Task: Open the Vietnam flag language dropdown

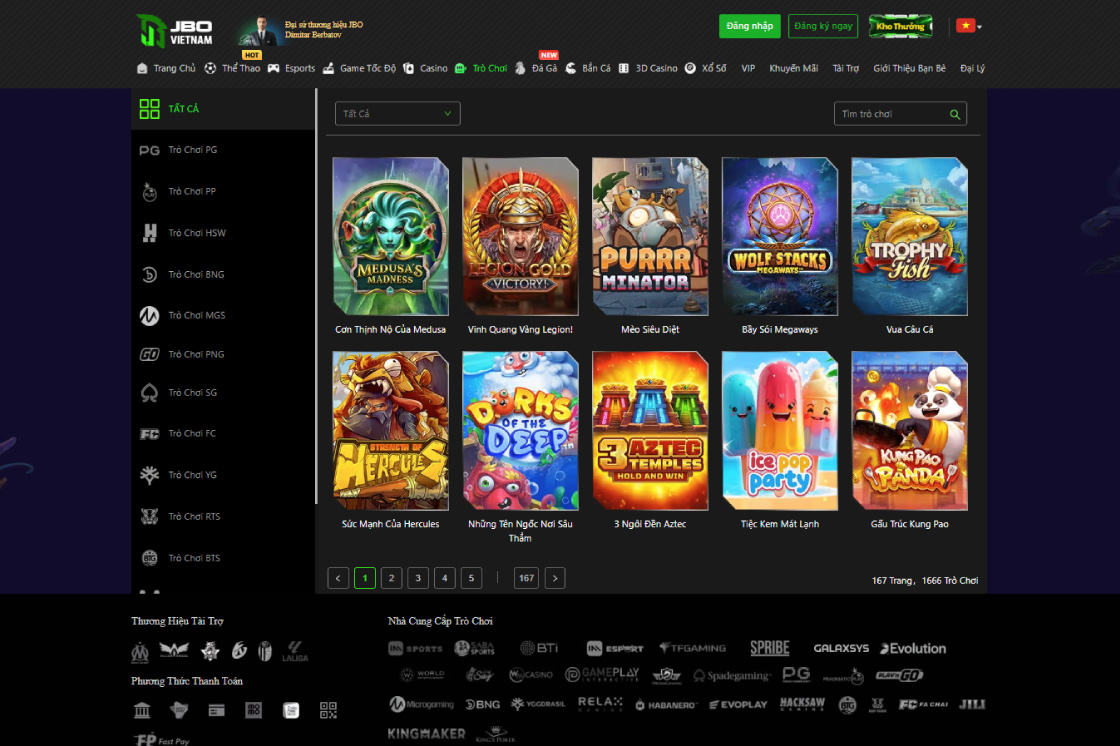Action: pos(969,26)
